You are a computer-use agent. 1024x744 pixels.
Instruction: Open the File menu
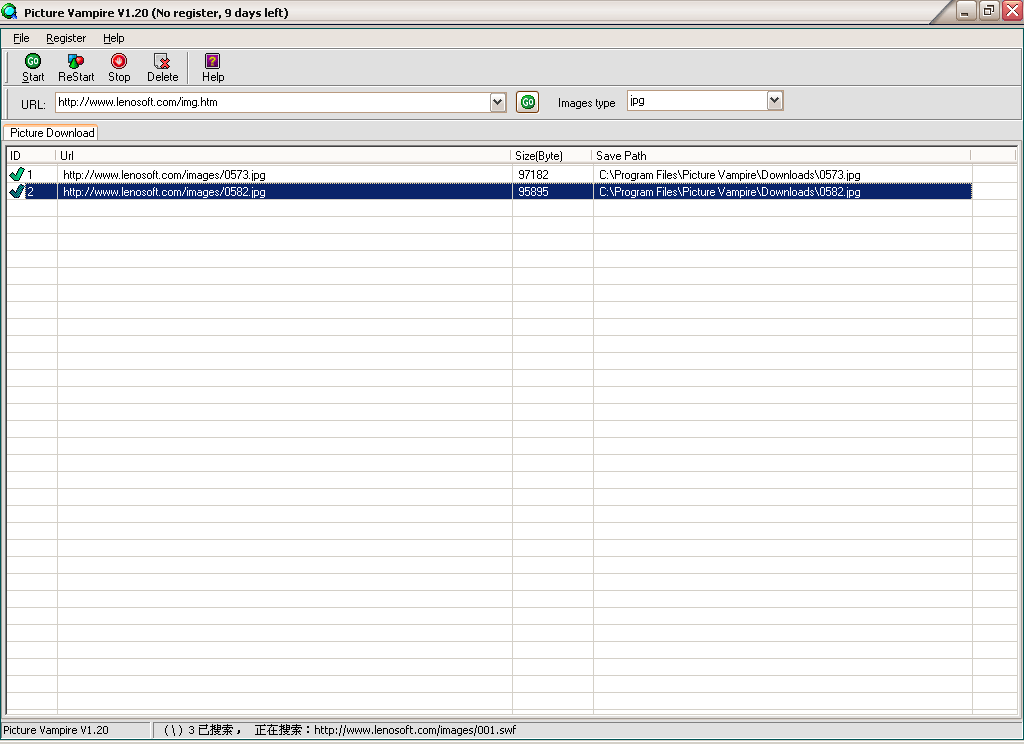[21, 38]
